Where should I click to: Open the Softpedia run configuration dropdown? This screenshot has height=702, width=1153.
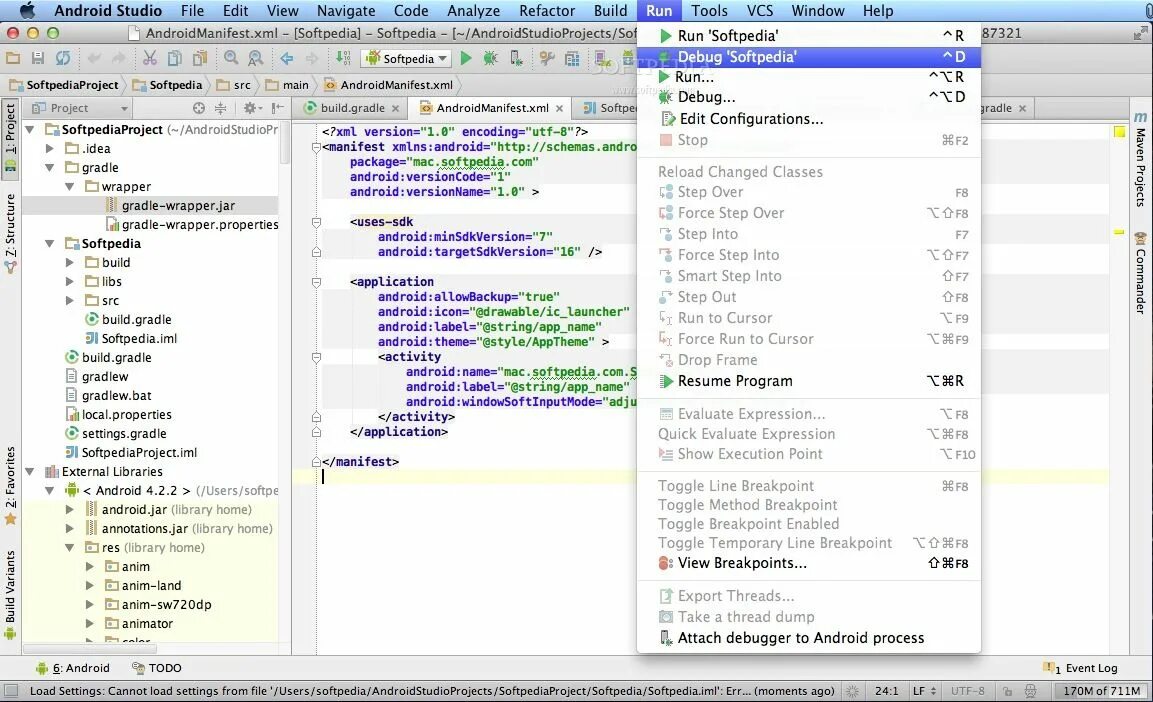[407, 58]
